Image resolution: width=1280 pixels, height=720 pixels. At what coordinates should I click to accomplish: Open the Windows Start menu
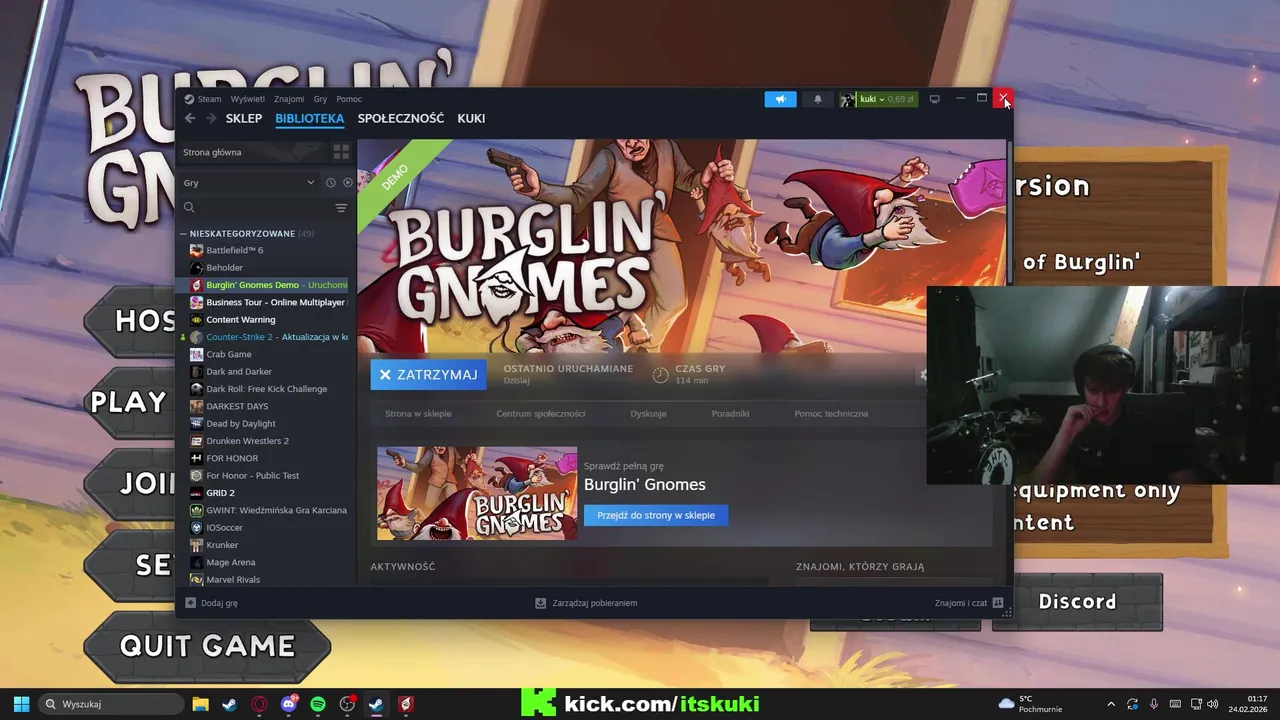(21, 704)
